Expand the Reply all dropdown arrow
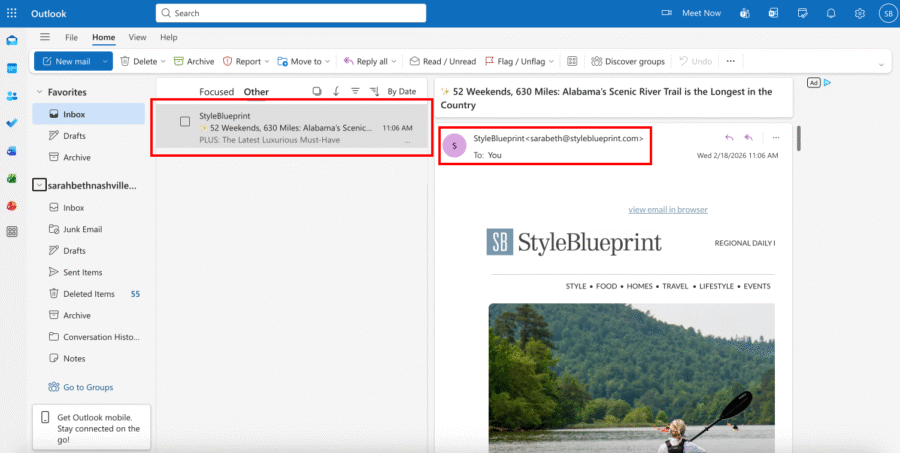 coord(393,61)
